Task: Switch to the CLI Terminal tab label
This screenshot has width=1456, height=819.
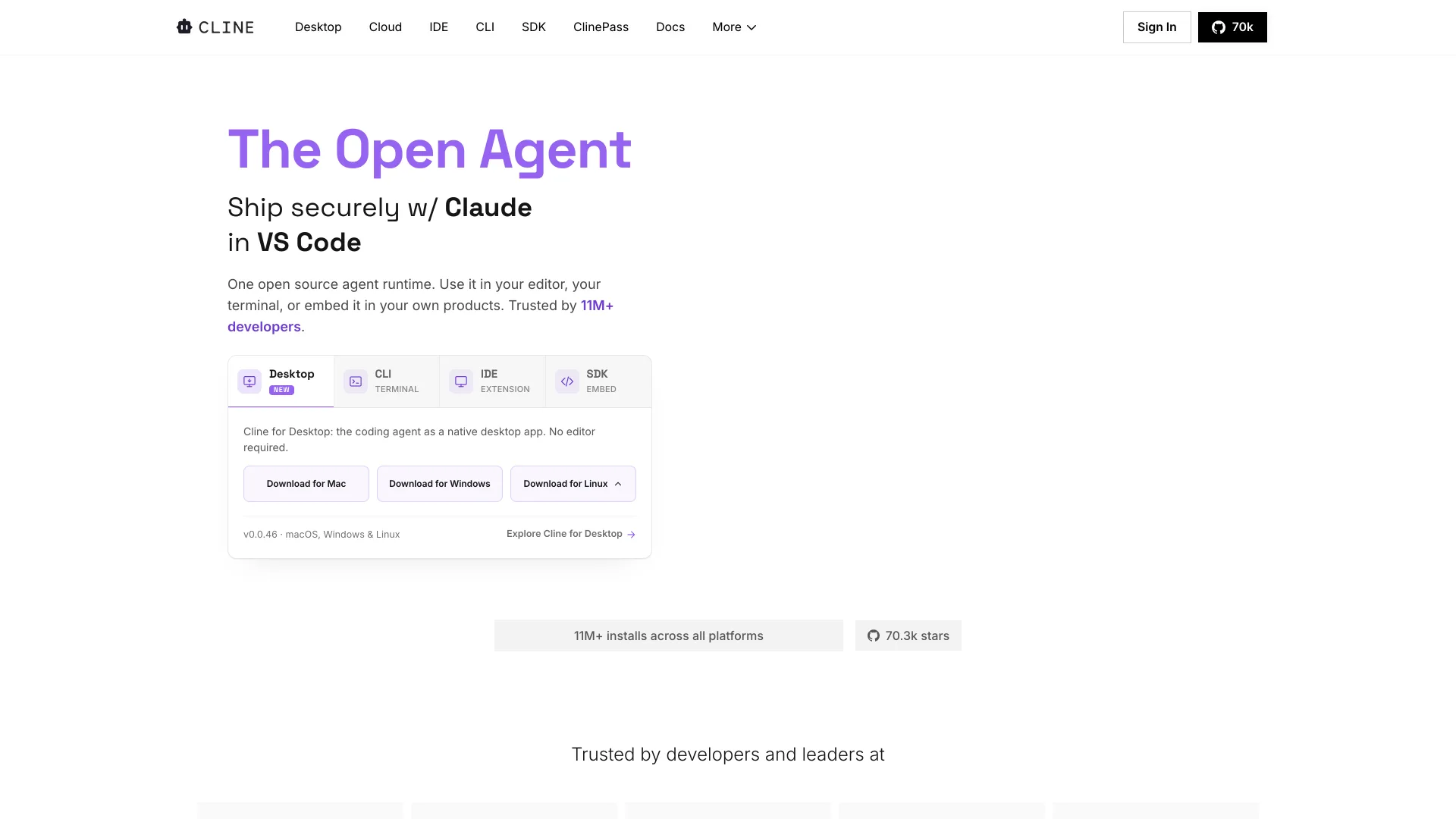Action: tap(397, 381)
